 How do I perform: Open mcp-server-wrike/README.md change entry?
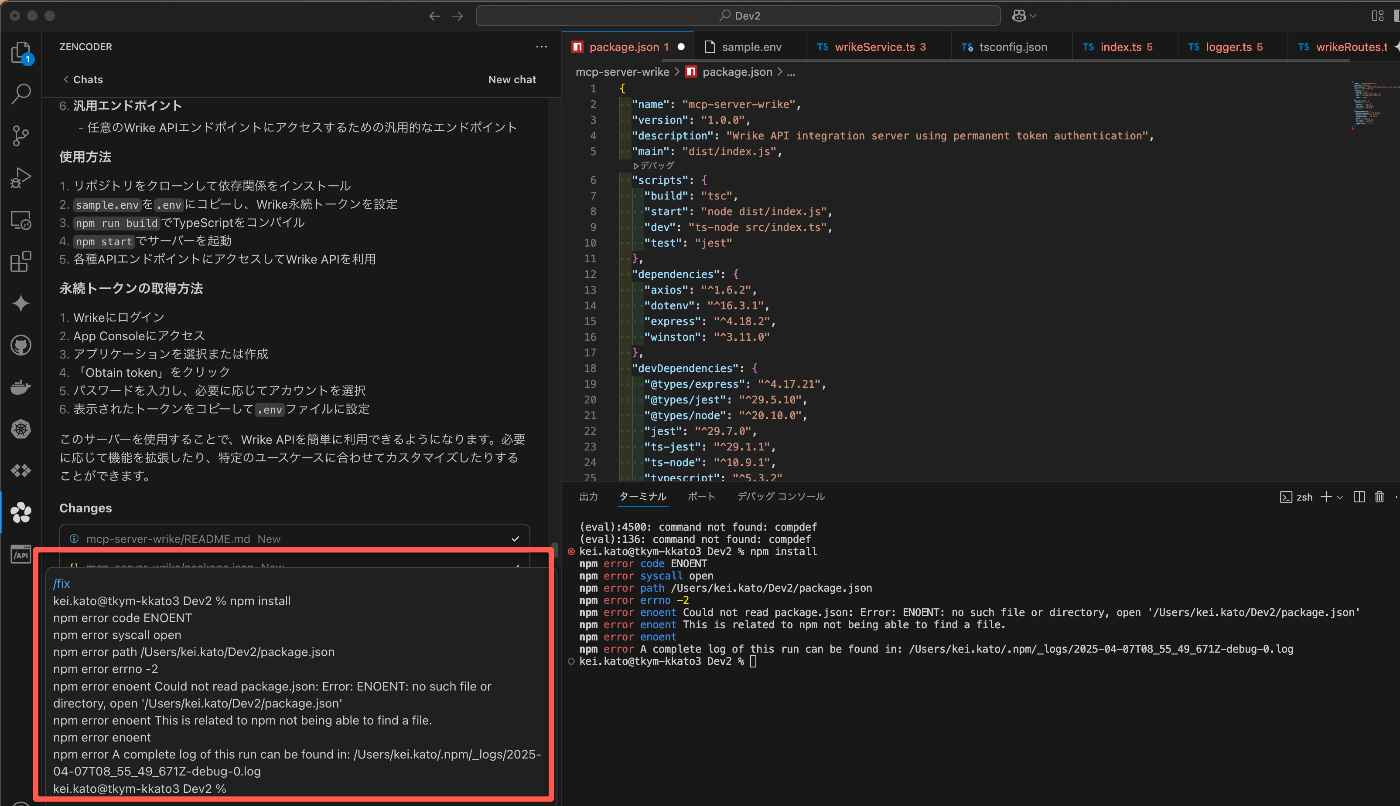[x=294, y=538]
